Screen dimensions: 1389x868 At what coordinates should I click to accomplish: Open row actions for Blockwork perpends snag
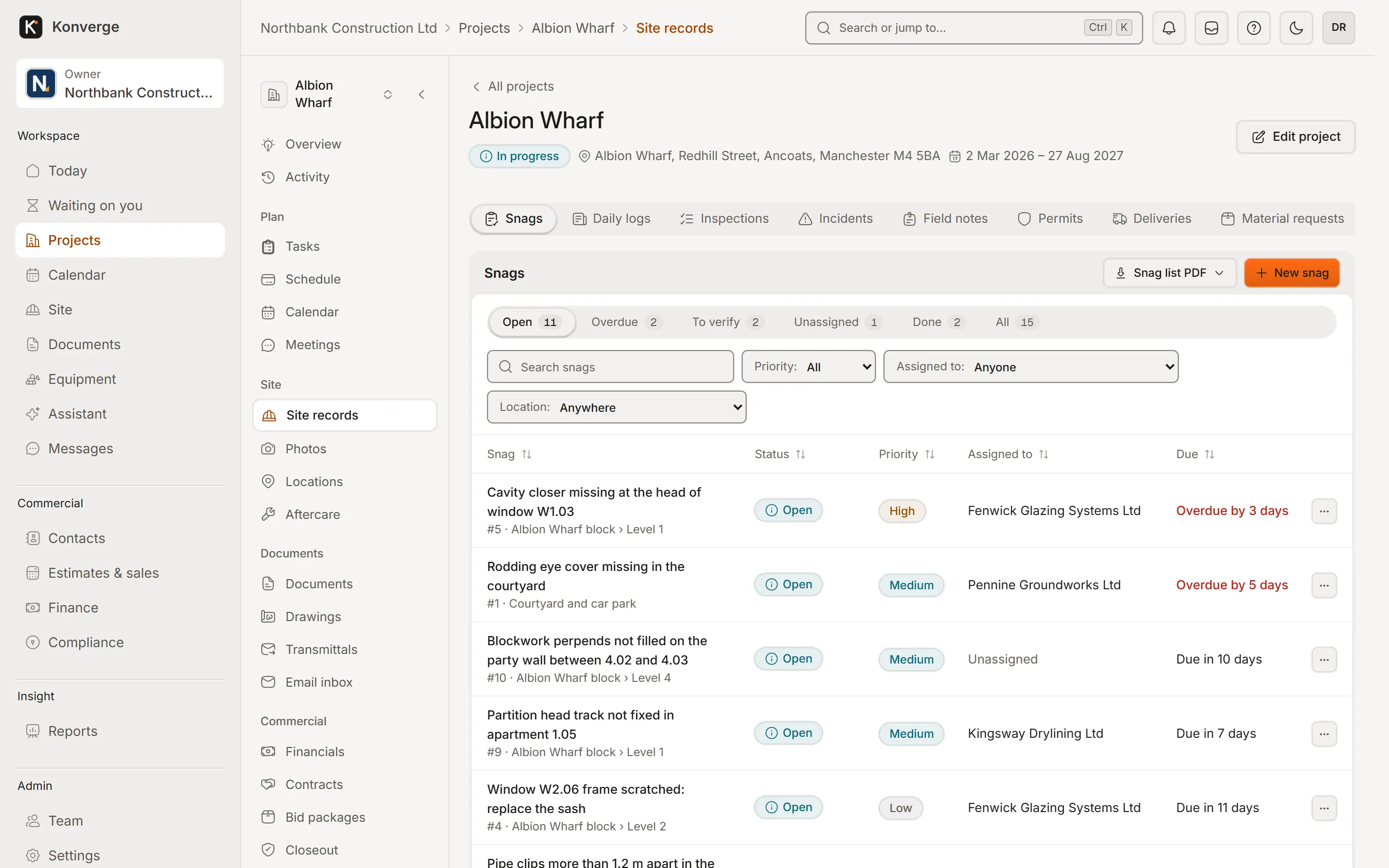(1324, 659)
